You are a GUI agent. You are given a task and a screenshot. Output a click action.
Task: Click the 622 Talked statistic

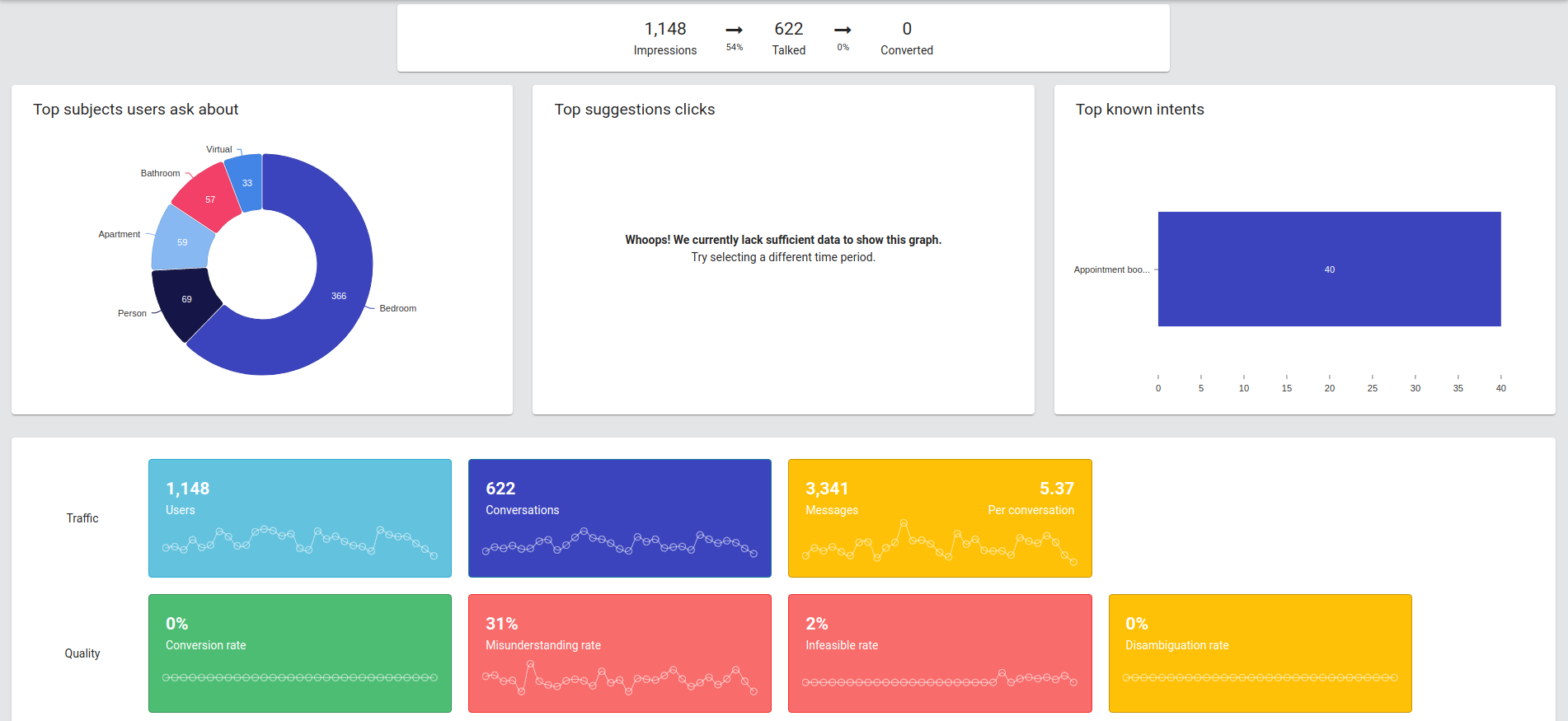tap(789, 39)
